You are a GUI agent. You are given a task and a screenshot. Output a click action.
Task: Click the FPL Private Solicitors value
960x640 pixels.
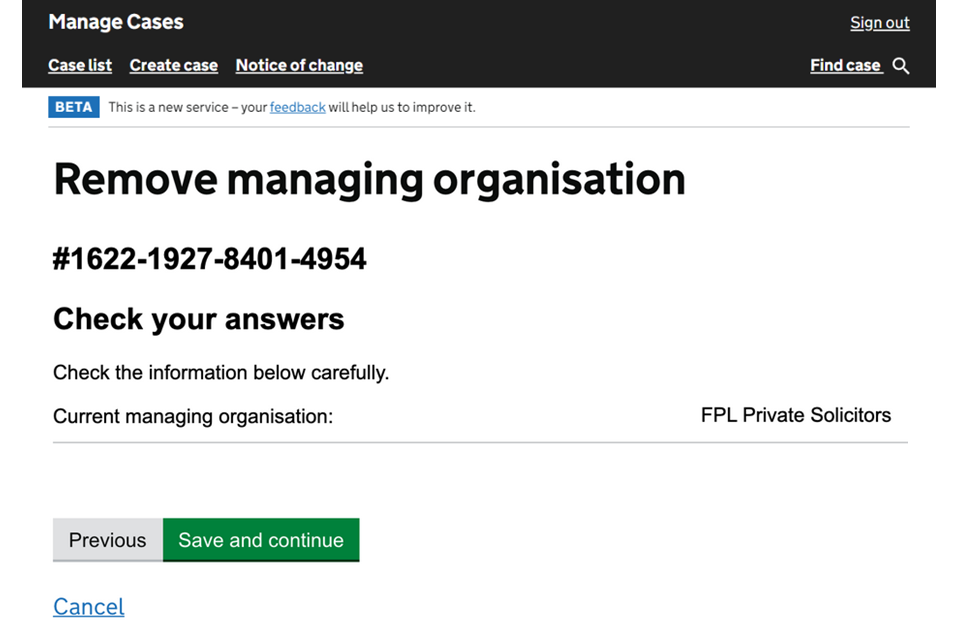pos(795,415)
